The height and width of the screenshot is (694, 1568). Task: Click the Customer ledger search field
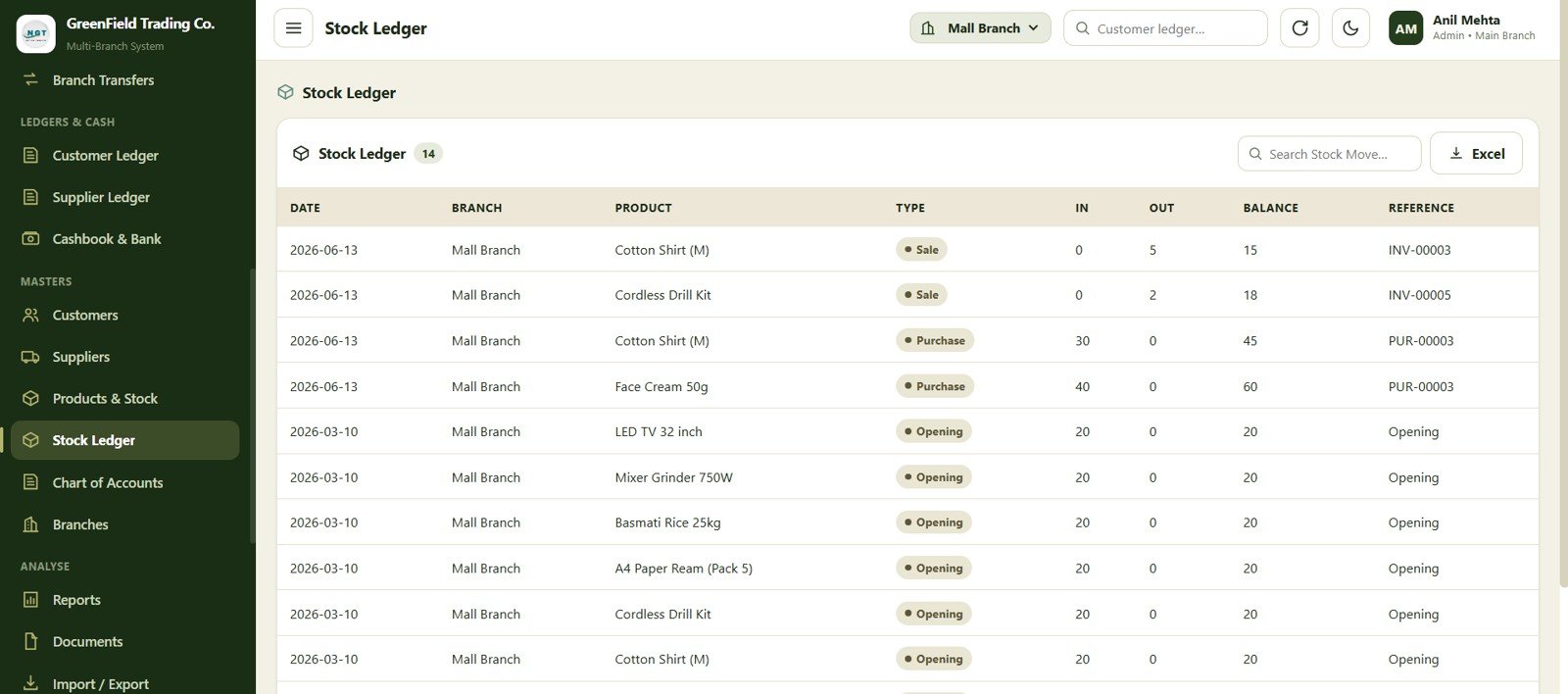point(1165,28)
